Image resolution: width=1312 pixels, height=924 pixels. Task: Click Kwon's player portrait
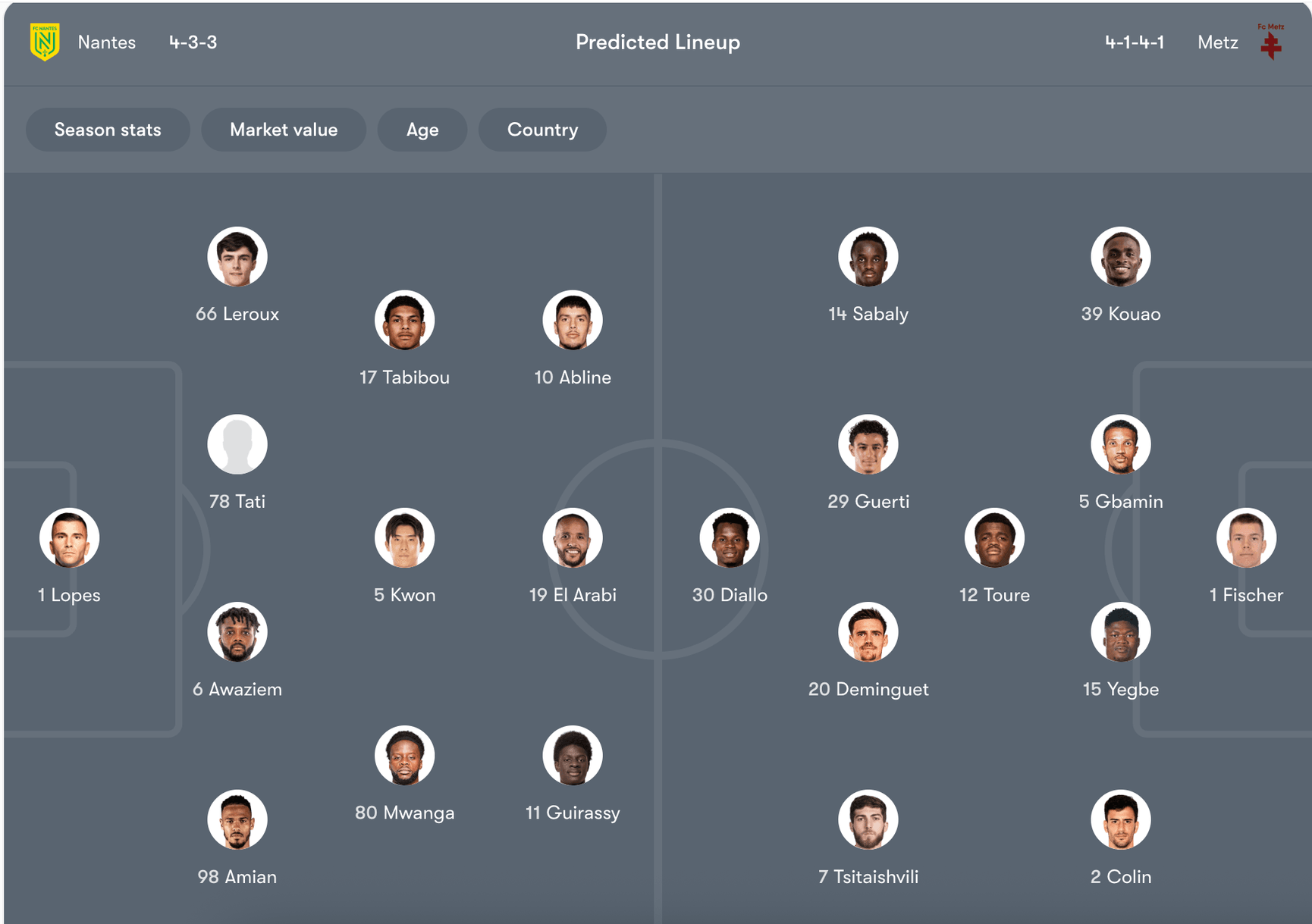[x=404, y=538]
